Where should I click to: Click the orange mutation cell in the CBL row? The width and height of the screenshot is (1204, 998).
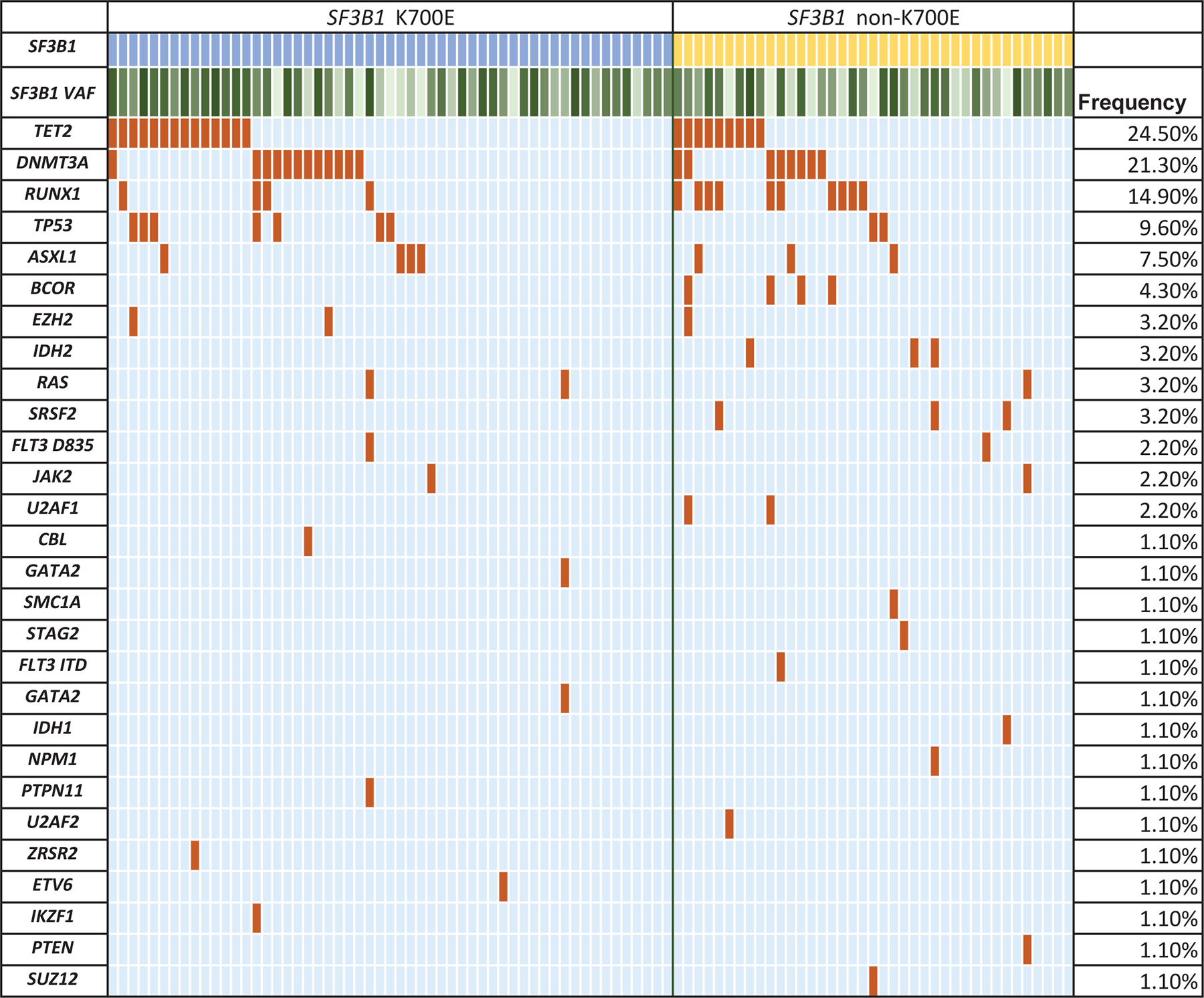pos(308,541)
